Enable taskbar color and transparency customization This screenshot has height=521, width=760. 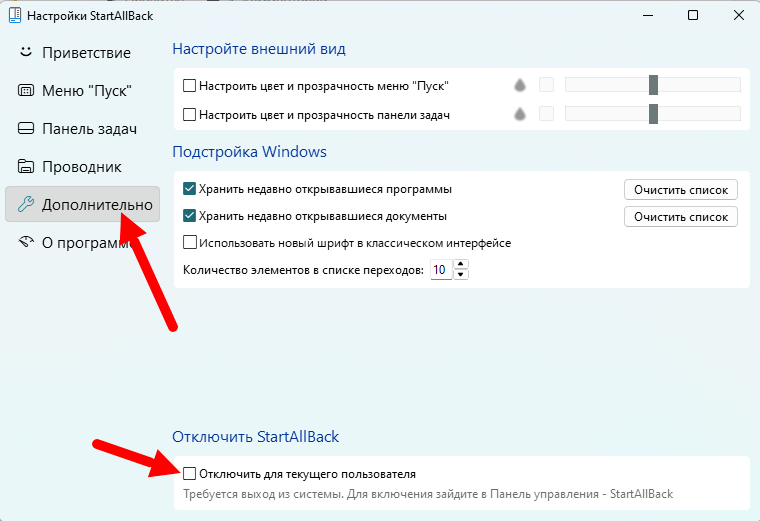point(190,115)
